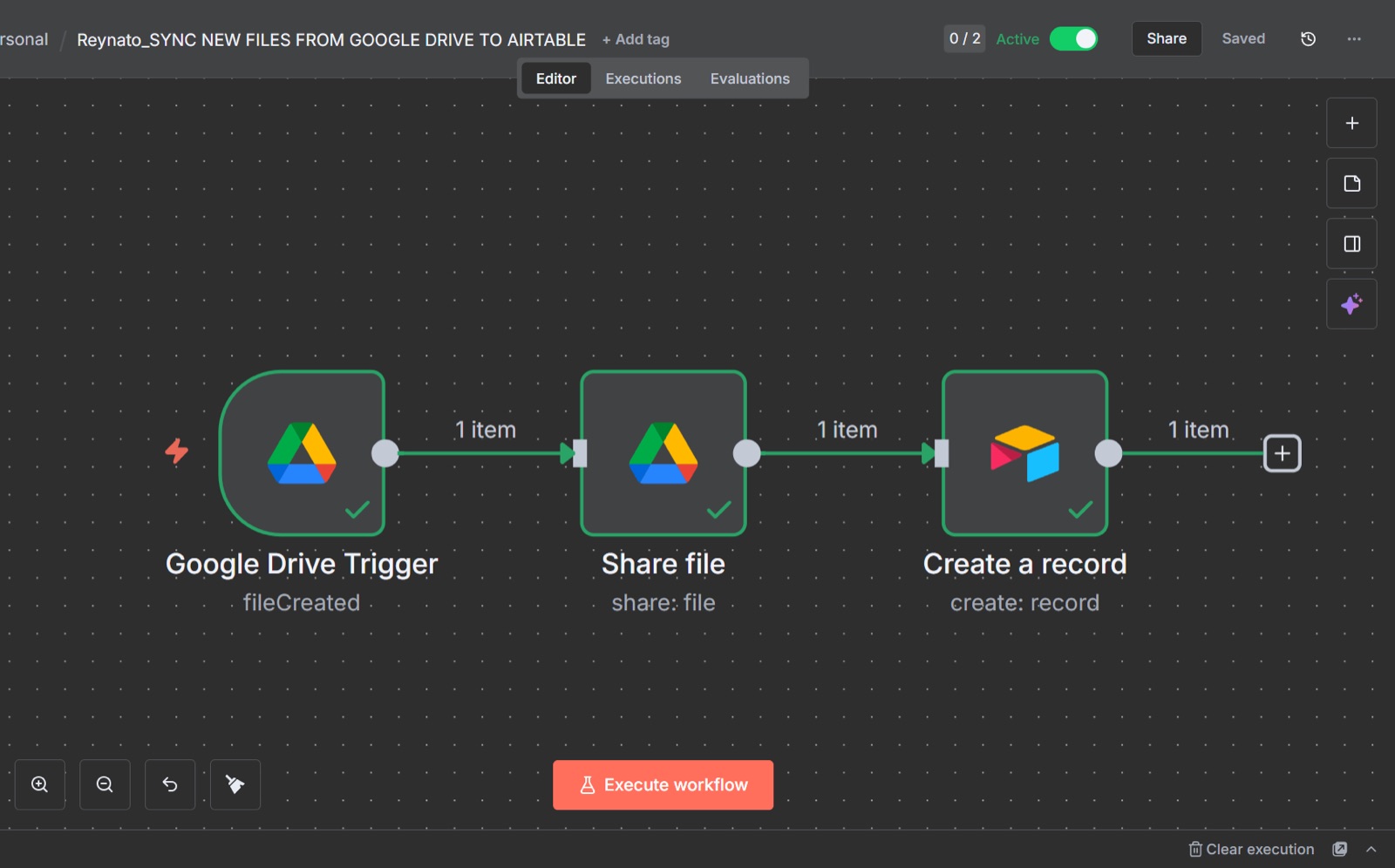Click '1 item' label after Create a record
Viewport: 1395px width, 868px height.
[x=1199, y=430]
